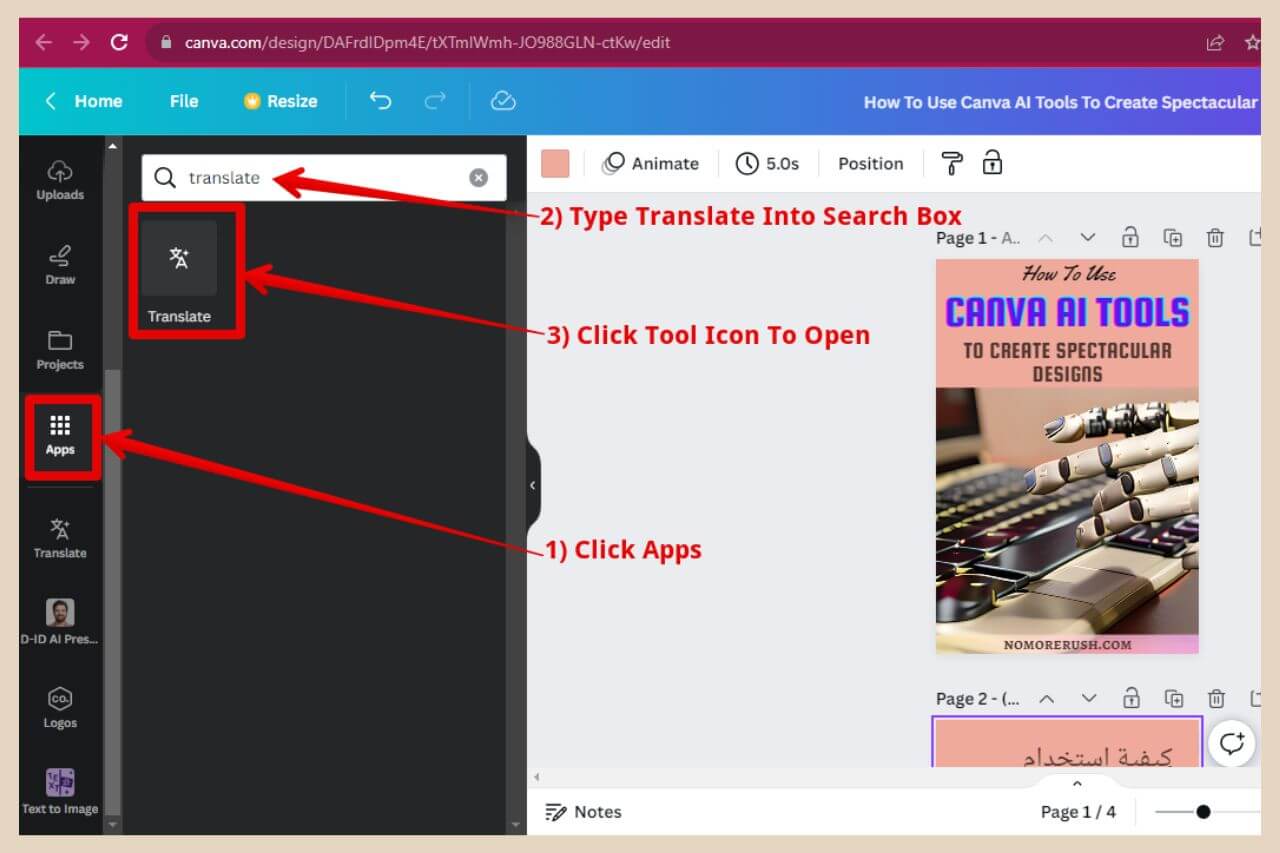1280x853 pixels.
Task: Click the browser address bar URL
Action: click(427, 42)
